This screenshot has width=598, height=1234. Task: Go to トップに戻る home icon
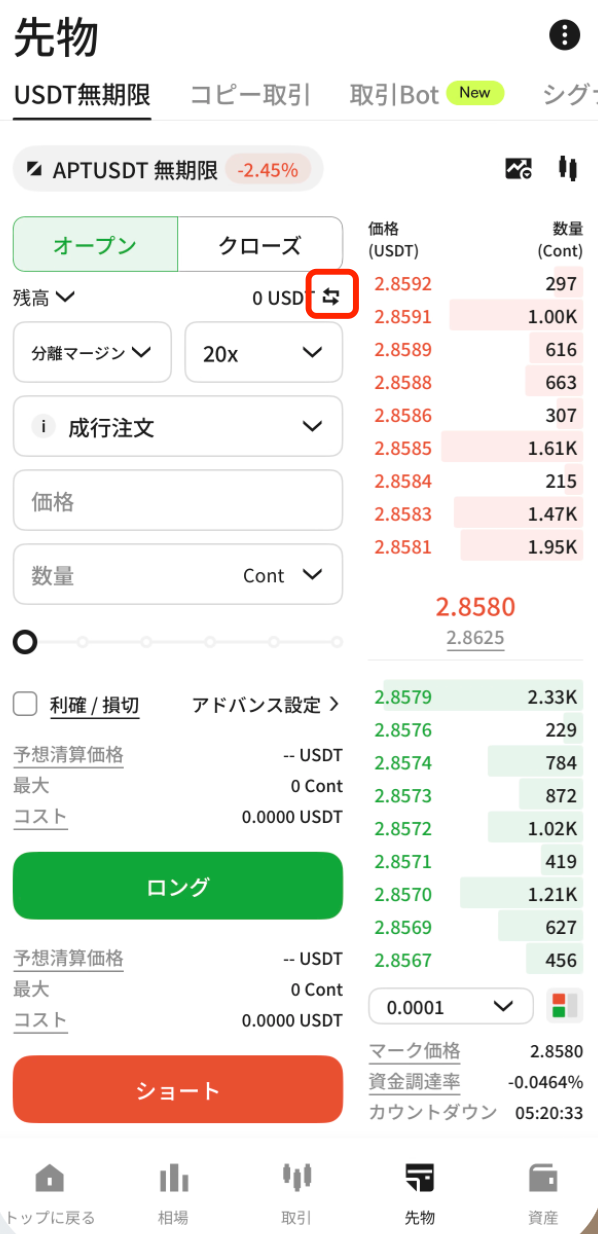pos(49,1178)
